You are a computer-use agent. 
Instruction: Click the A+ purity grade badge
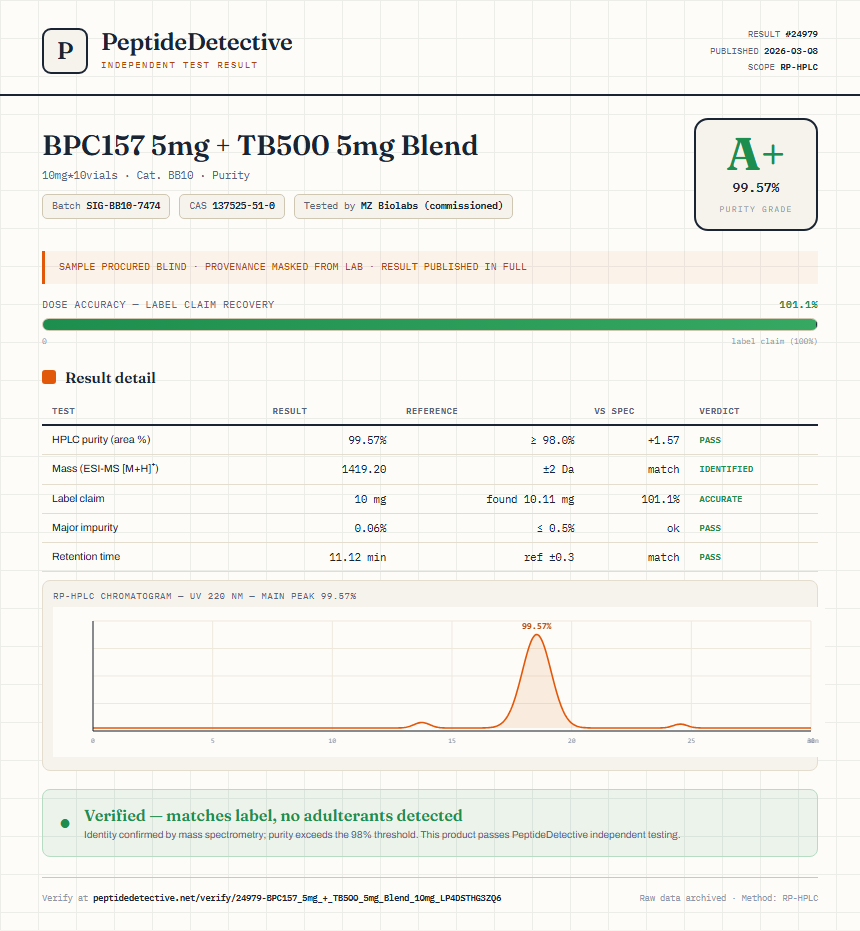(x=755, y=174)
